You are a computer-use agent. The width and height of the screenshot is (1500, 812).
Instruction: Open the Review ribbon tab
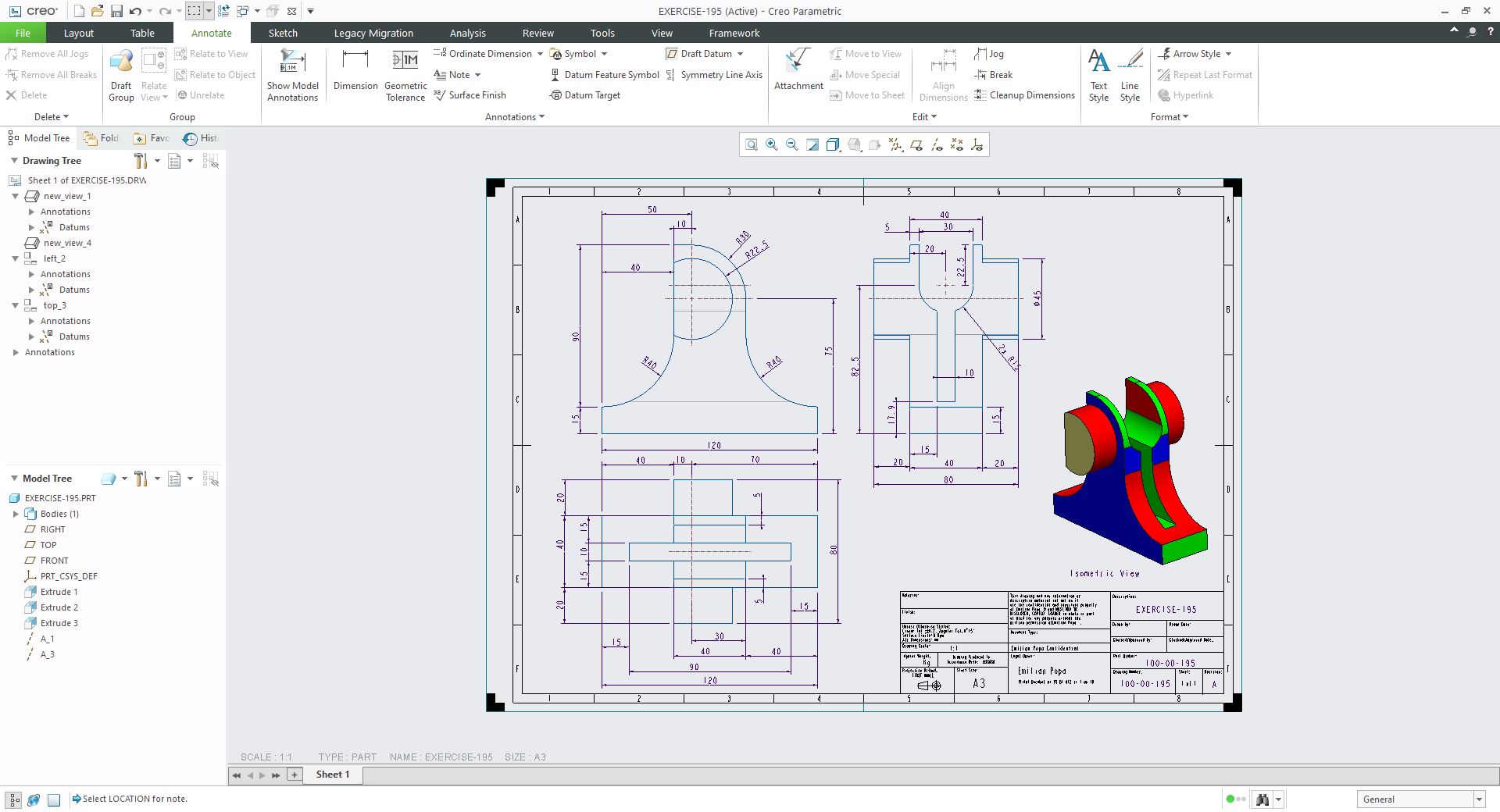point(537,33)
